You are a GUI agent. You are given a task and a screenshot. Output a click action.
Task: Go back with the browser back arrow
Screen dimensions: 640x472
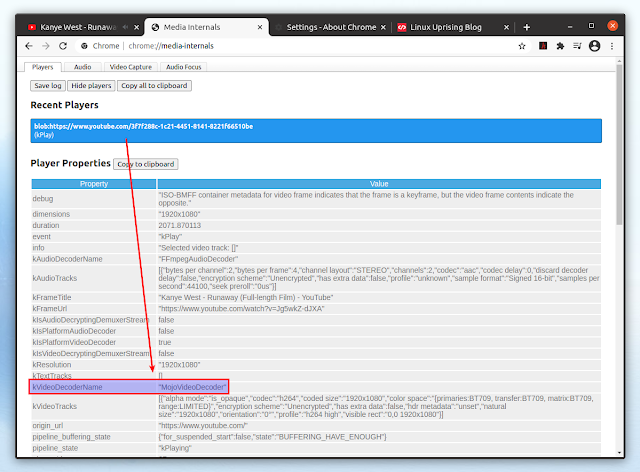[x=29, y=46]
